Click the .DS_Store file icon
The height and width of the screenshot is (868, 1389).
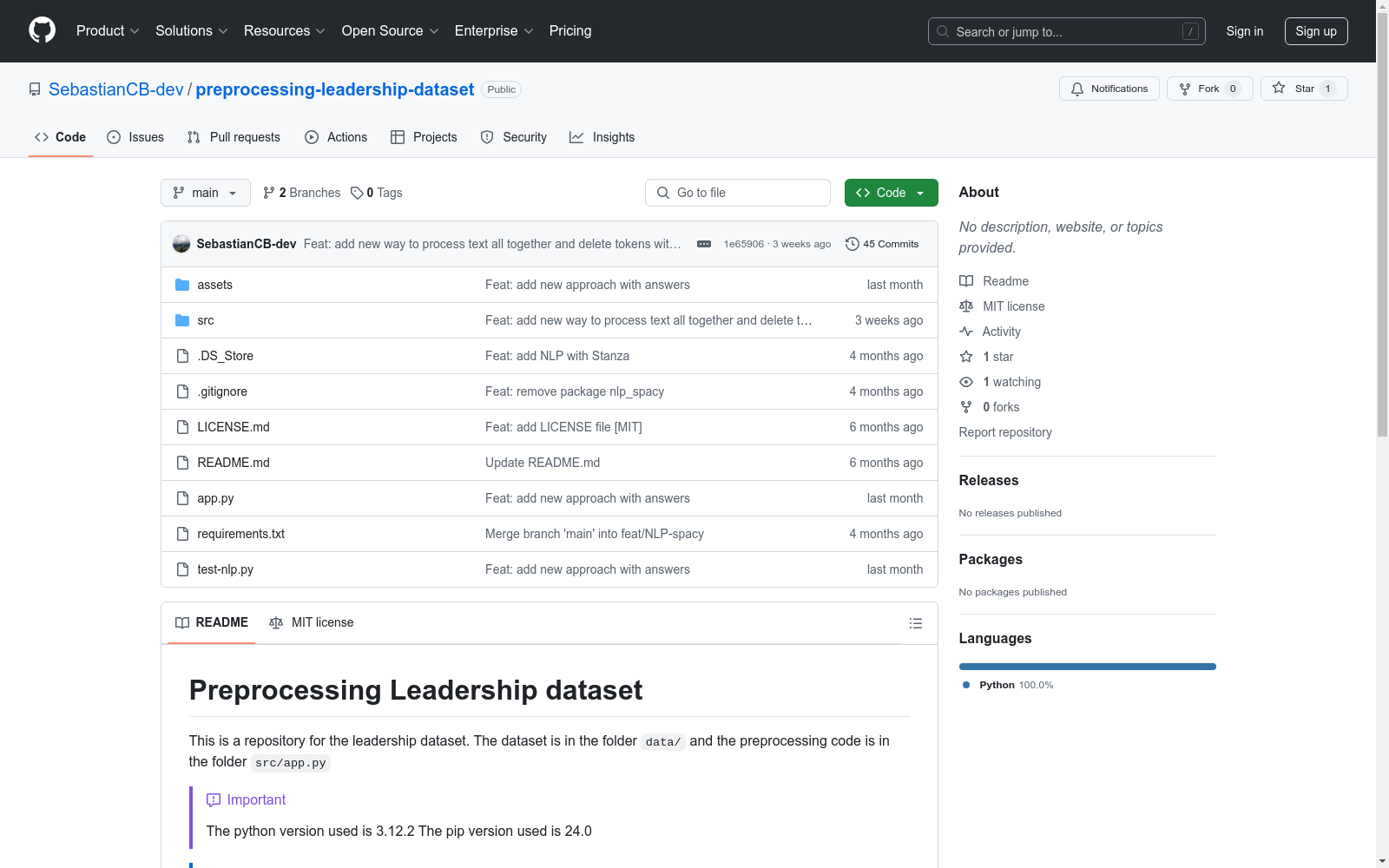182,356
